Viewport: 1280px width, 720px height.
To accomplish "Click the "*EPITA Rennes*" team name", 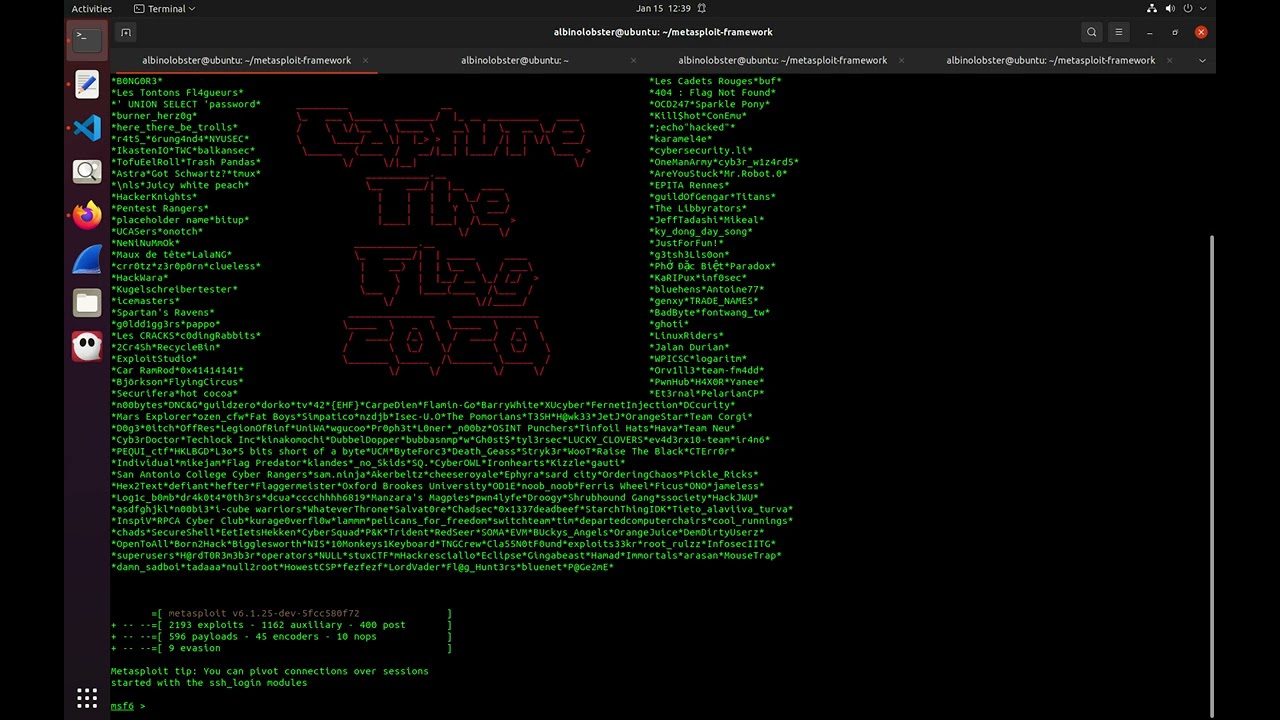I will pyautogui.click(x=690, y=185).
